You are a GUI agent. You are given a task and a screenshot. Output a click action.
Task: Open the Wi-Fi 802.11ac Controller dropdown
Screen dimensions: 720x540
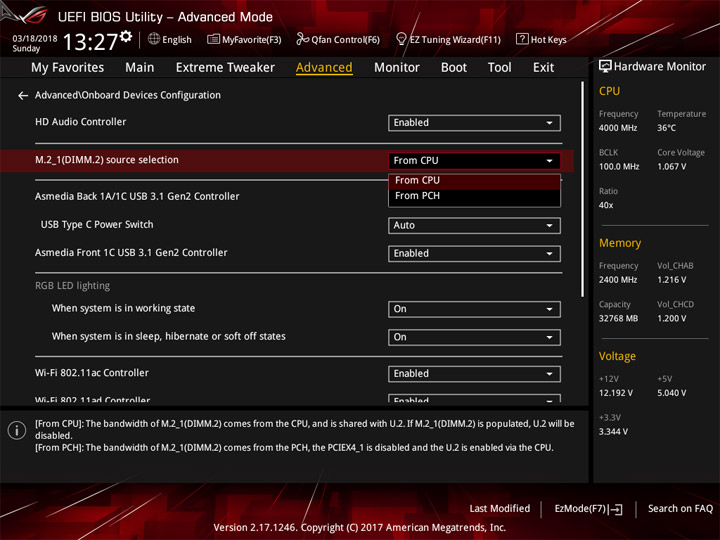(474, 374)
